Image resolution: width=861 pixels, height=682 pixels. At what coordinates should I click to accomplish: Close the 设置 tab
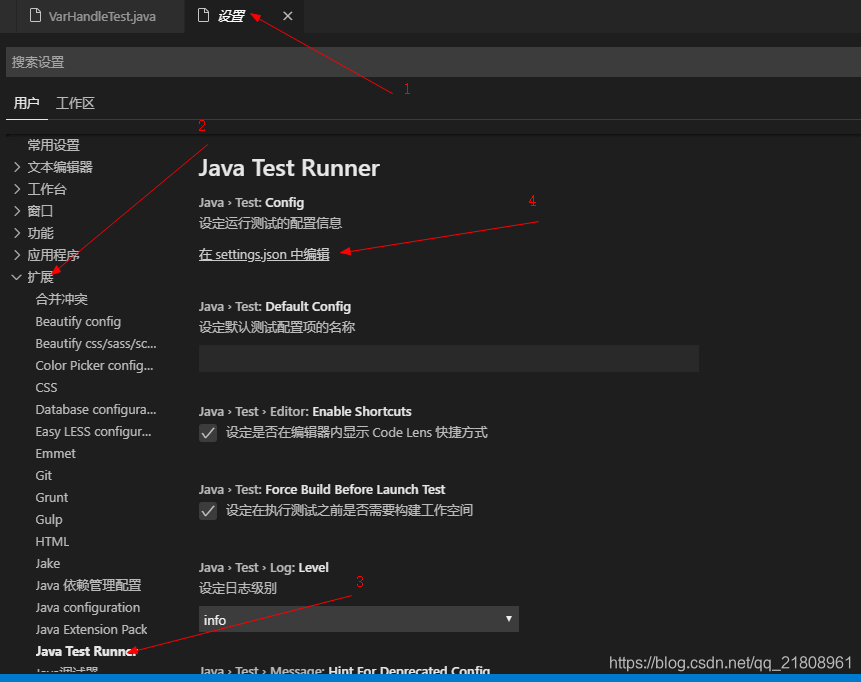[287, 16]
